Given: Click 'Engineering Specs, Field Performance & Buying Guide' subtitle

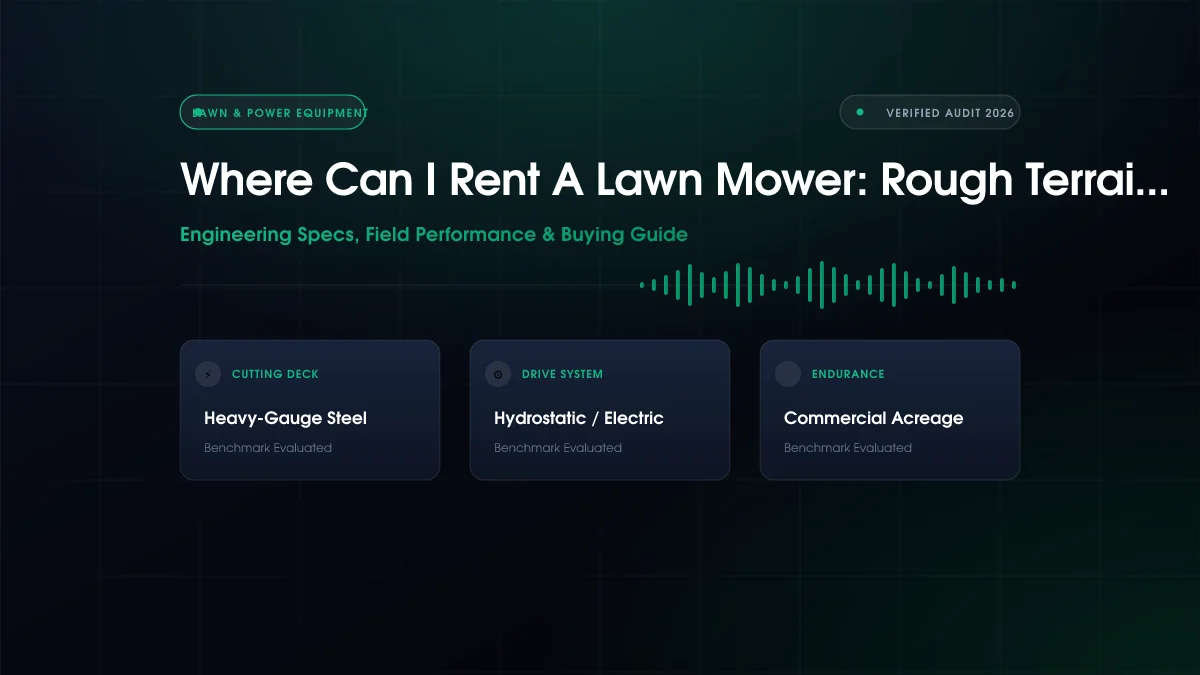Looking at the screenshot, I should click(x=434, y=235).
